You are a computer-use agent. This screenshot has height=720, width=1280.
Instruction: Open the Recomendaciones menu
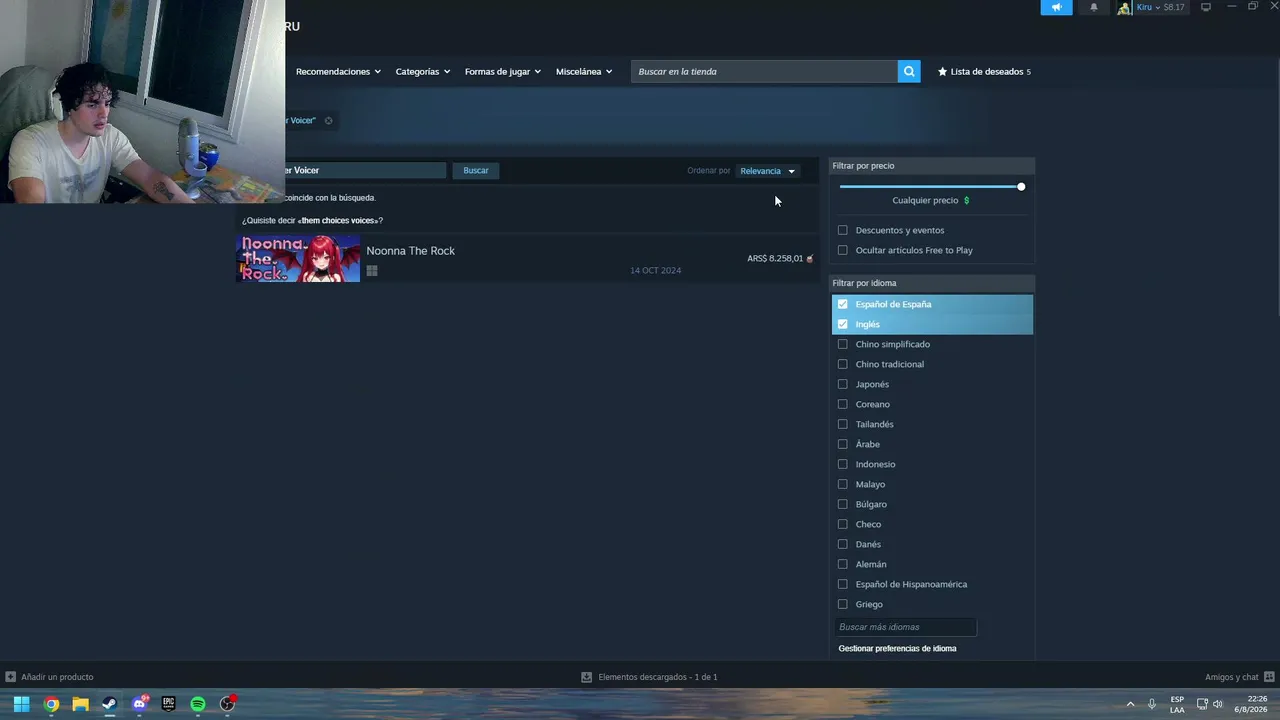tap(338, 71)
